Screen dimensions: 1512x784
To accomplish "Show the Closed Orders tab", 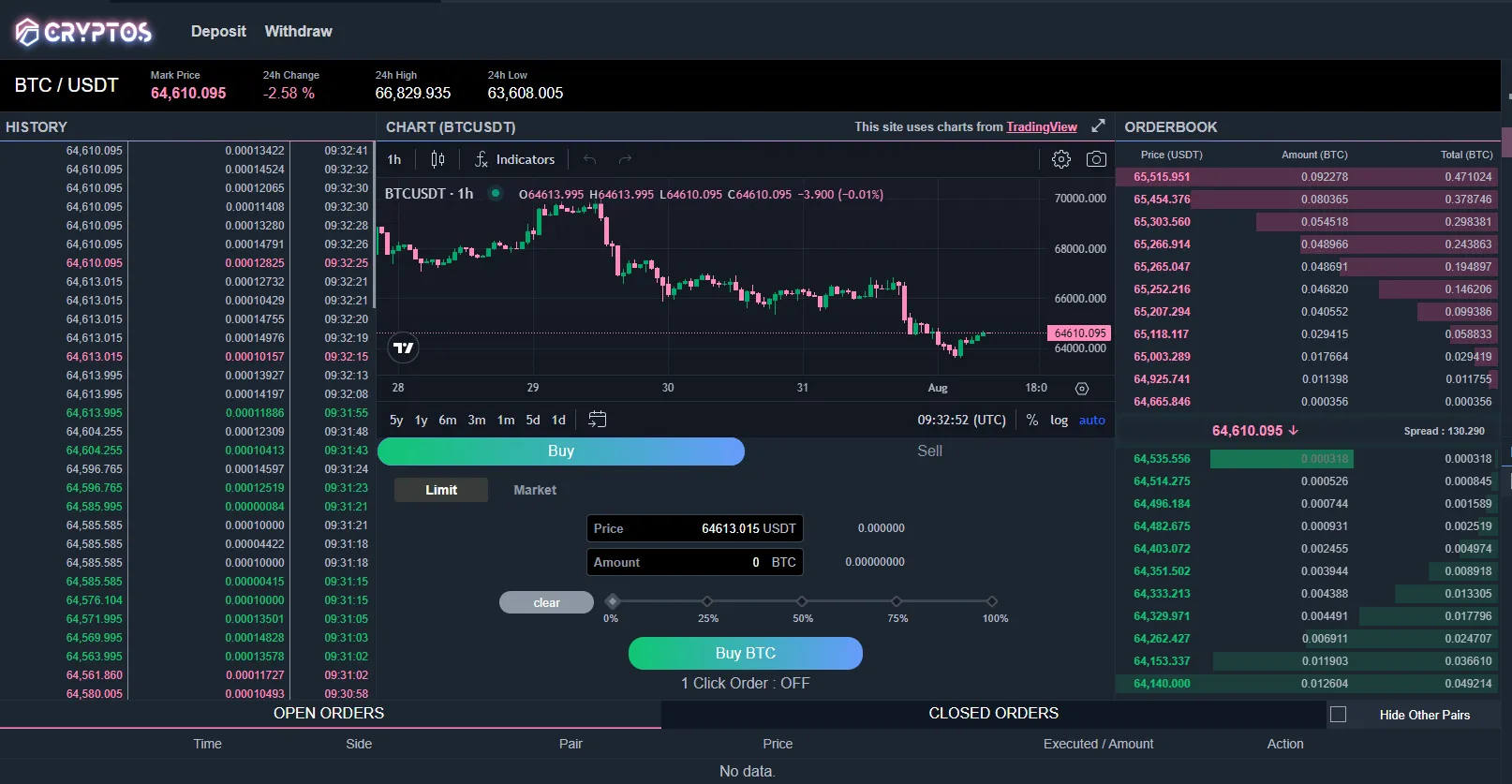I will (993, 714).
